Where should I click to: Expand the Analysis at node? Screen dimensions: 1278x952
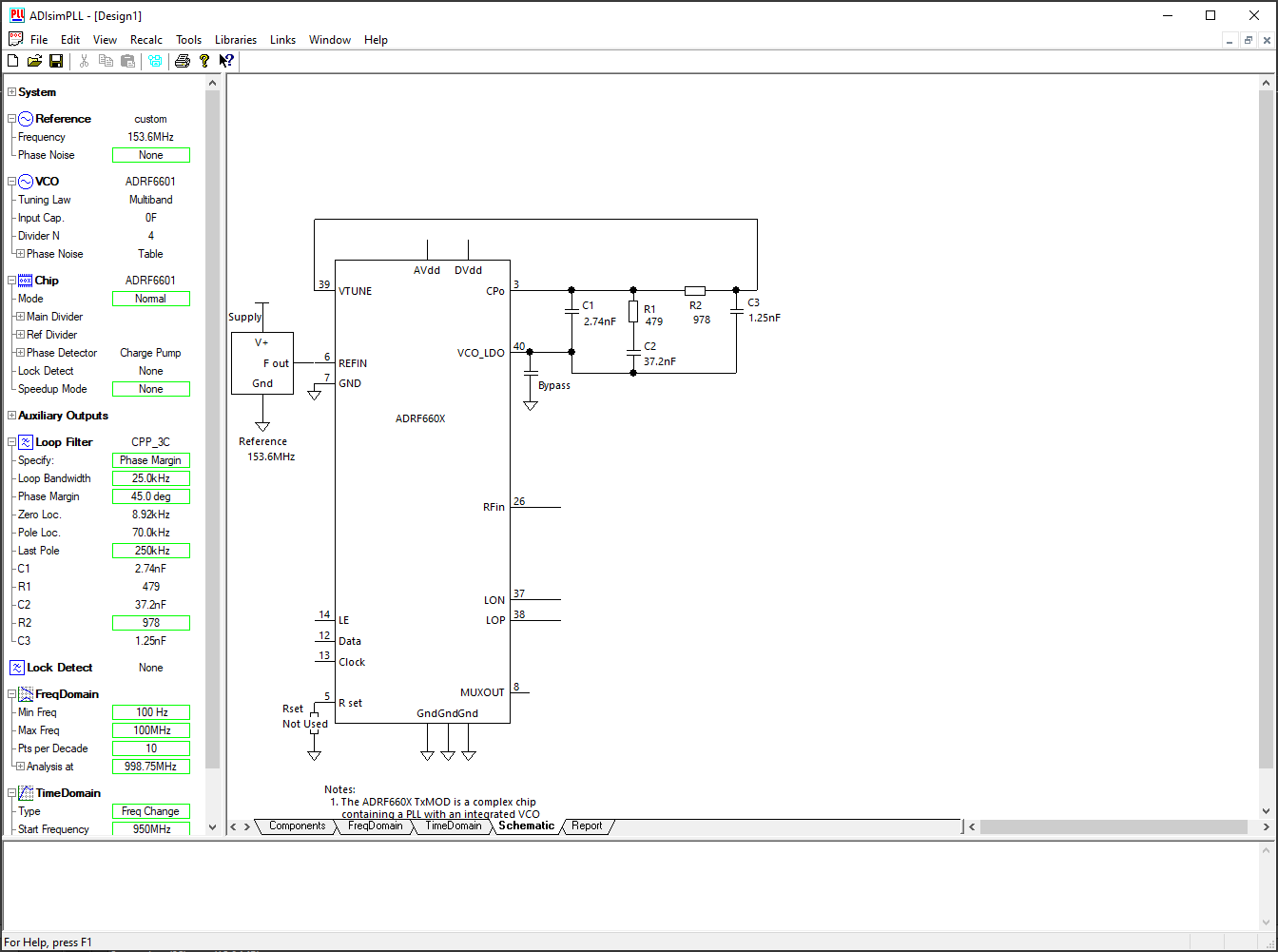20,767
